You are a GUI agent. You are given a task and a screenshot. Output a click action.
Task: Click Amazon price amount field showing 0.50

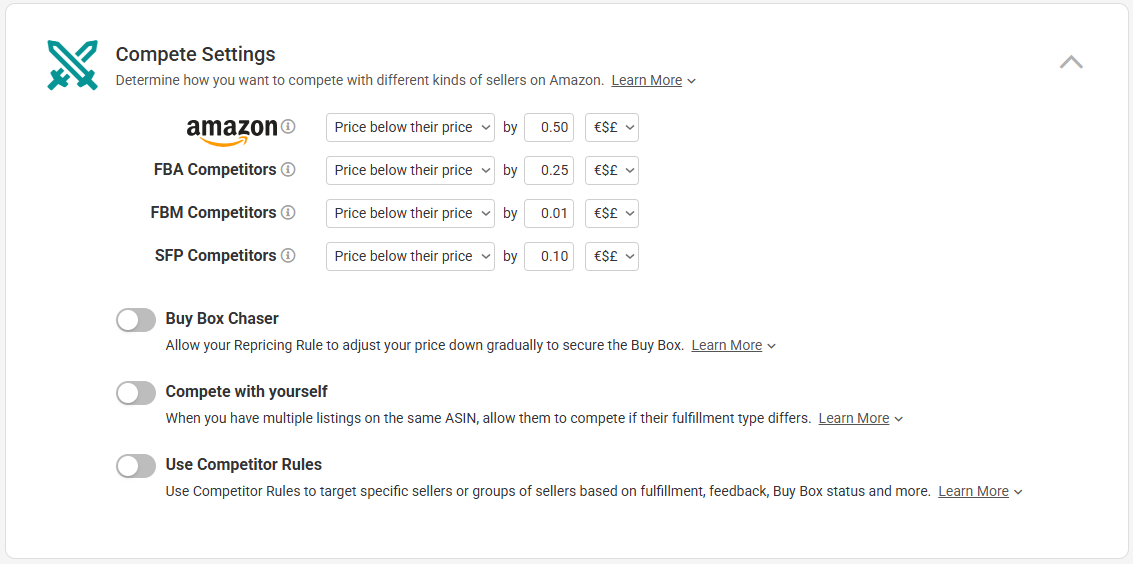click(549, 127)
